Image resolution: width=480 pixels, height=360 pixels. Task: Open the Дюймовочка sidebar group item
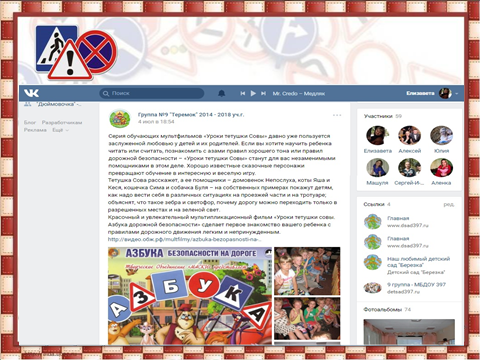coord(53,104)
